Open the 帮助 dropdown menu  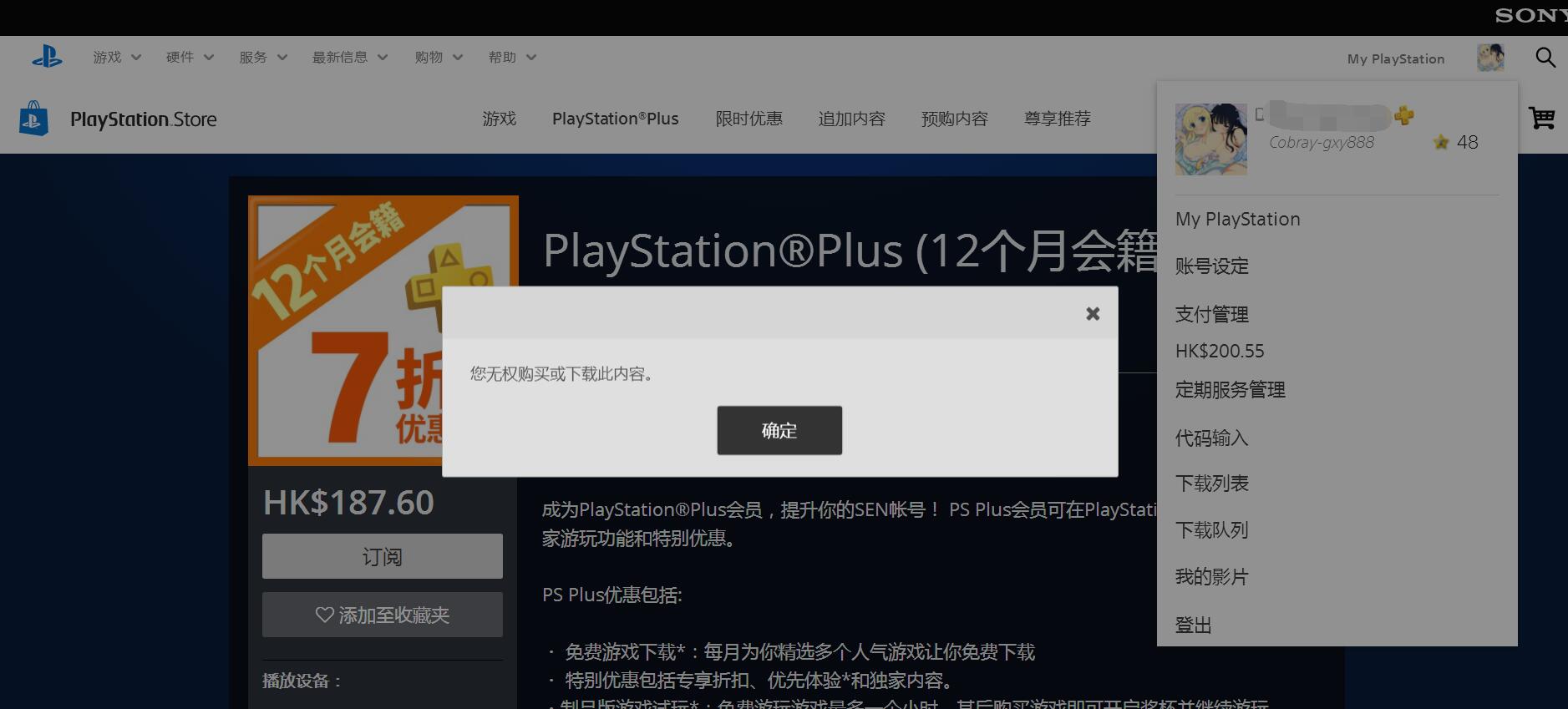tap(511, 58)
